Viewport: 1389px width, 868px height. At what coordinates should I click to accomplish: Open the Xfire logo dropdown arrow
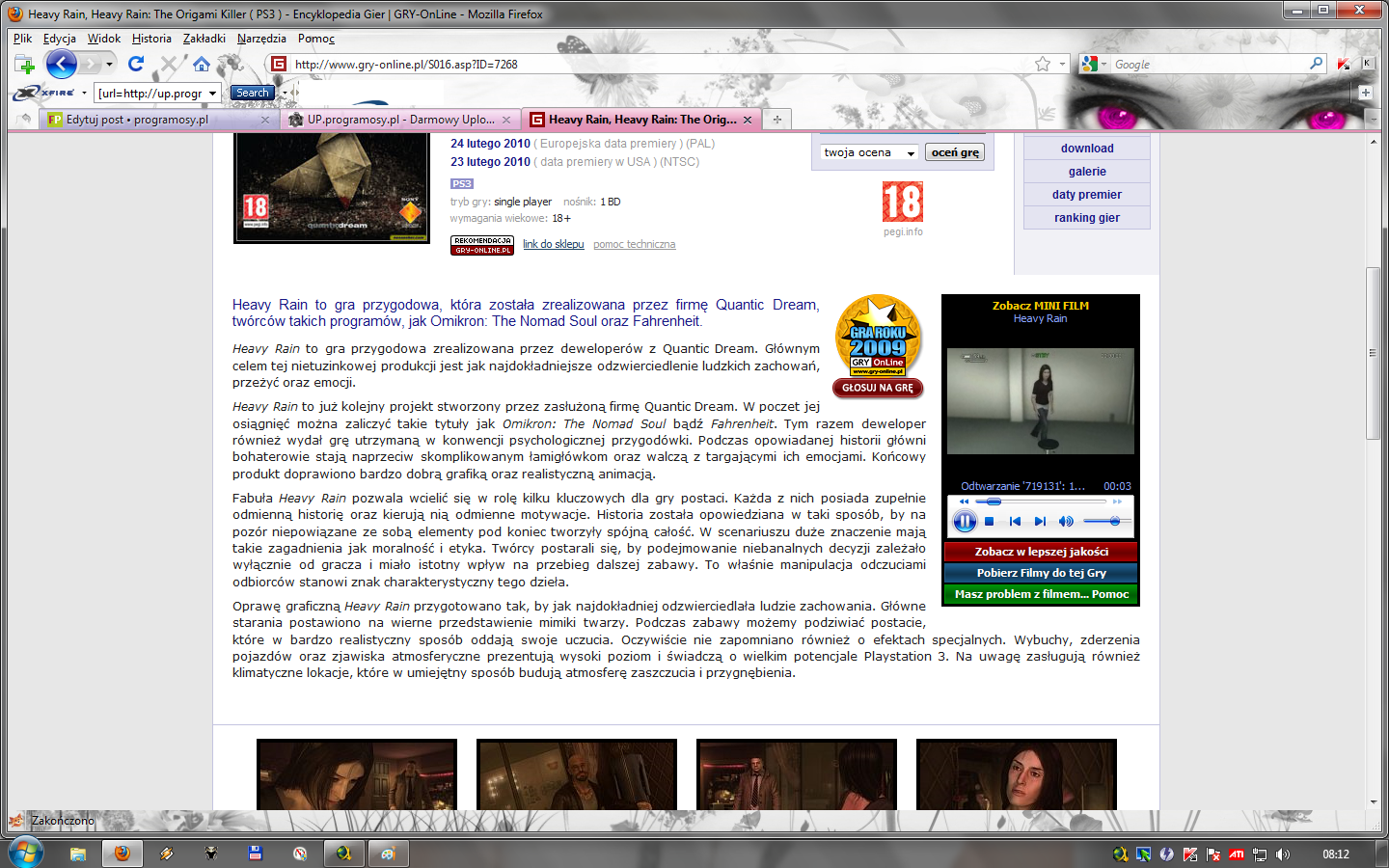point(84,94)
